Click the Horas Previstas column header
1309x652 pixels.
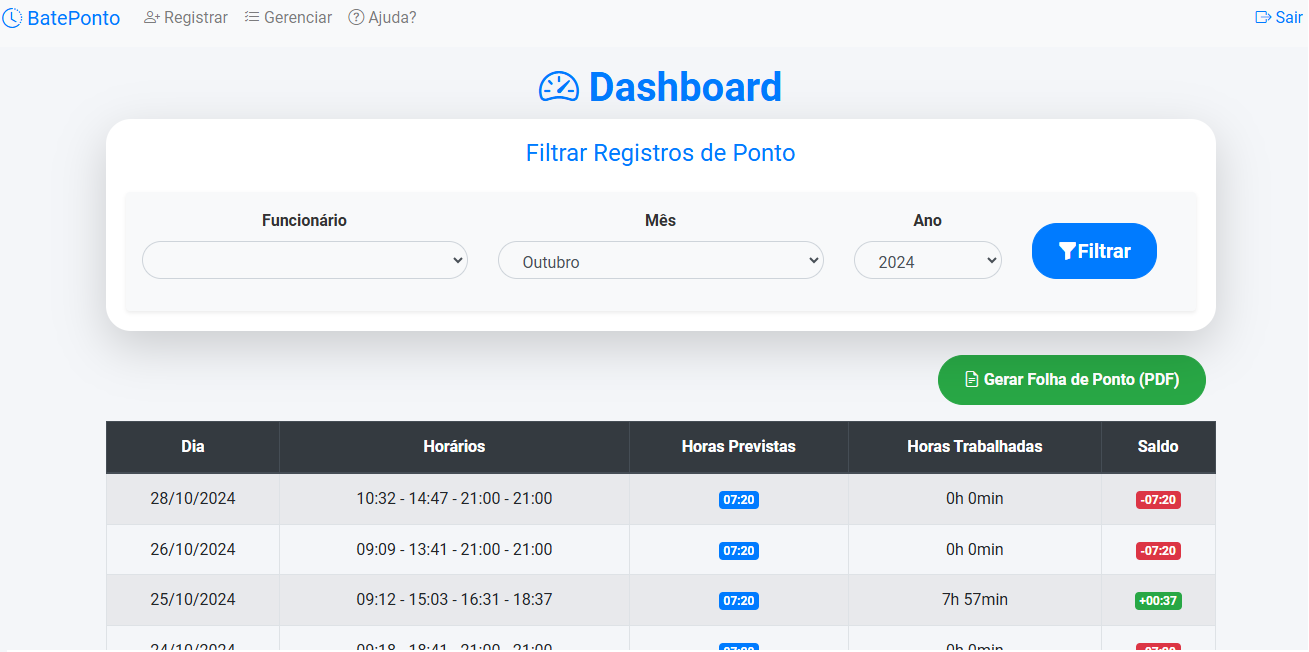point(739,447)
